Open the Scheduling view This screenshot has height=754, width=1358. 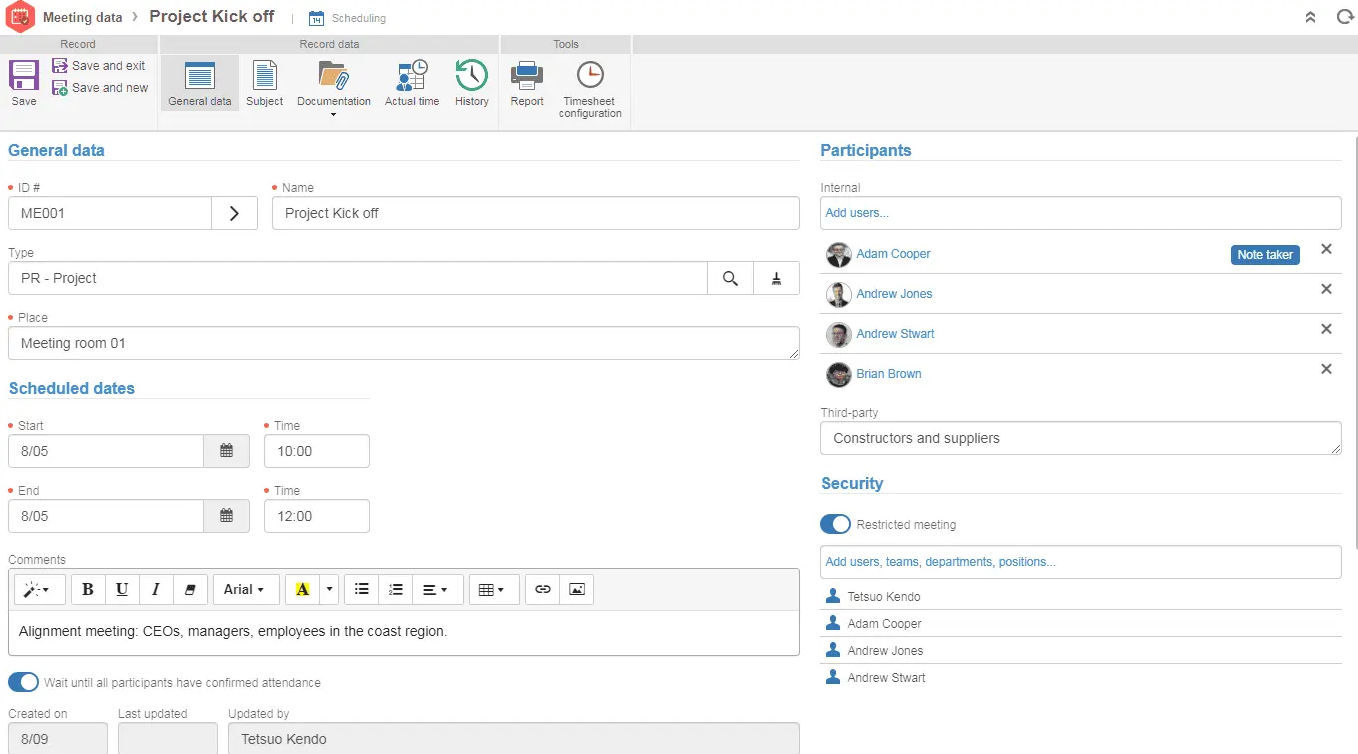coord(347,18)
